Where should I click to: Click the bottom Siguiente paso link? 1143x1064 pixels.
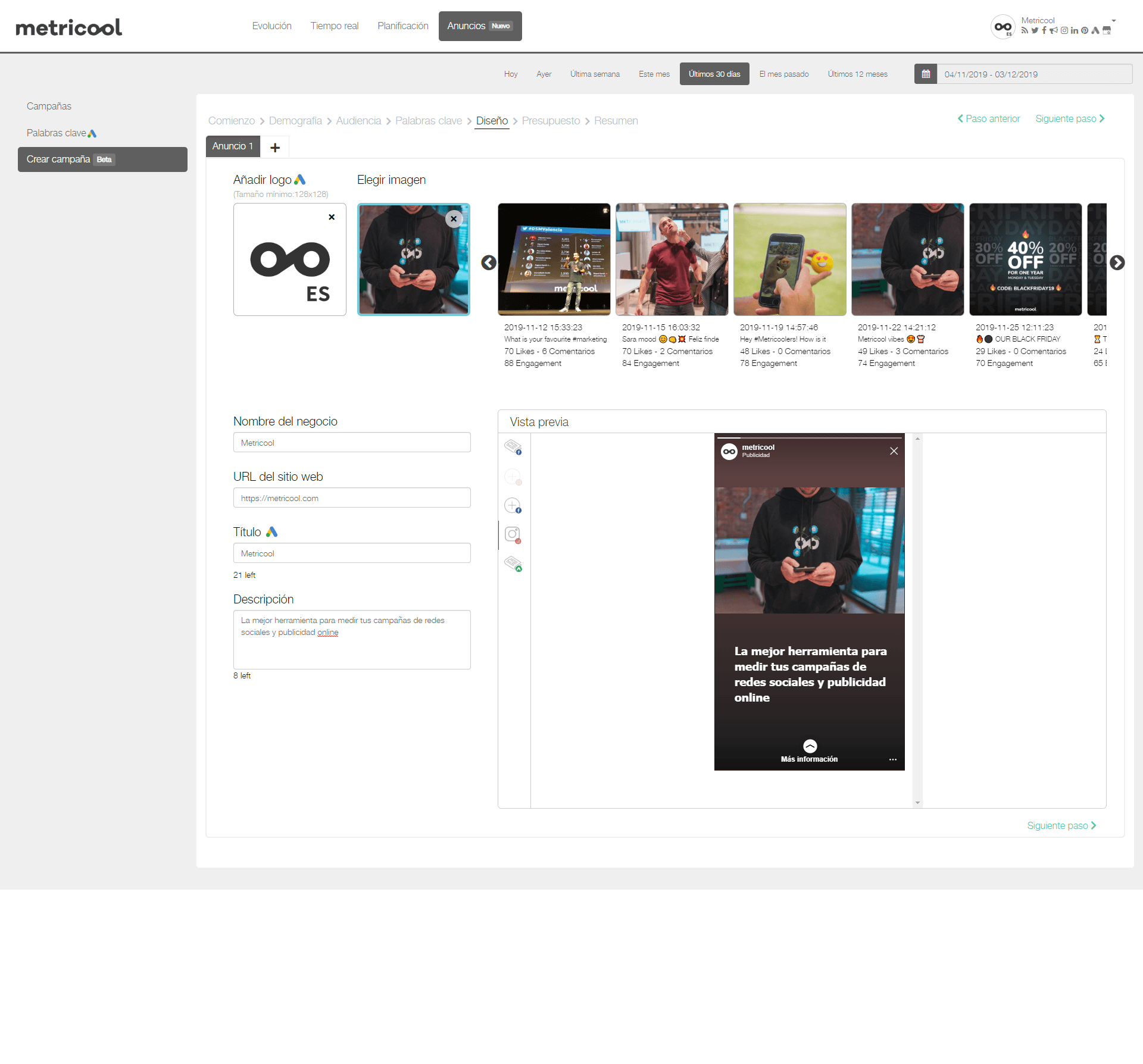pos(1062,826)
